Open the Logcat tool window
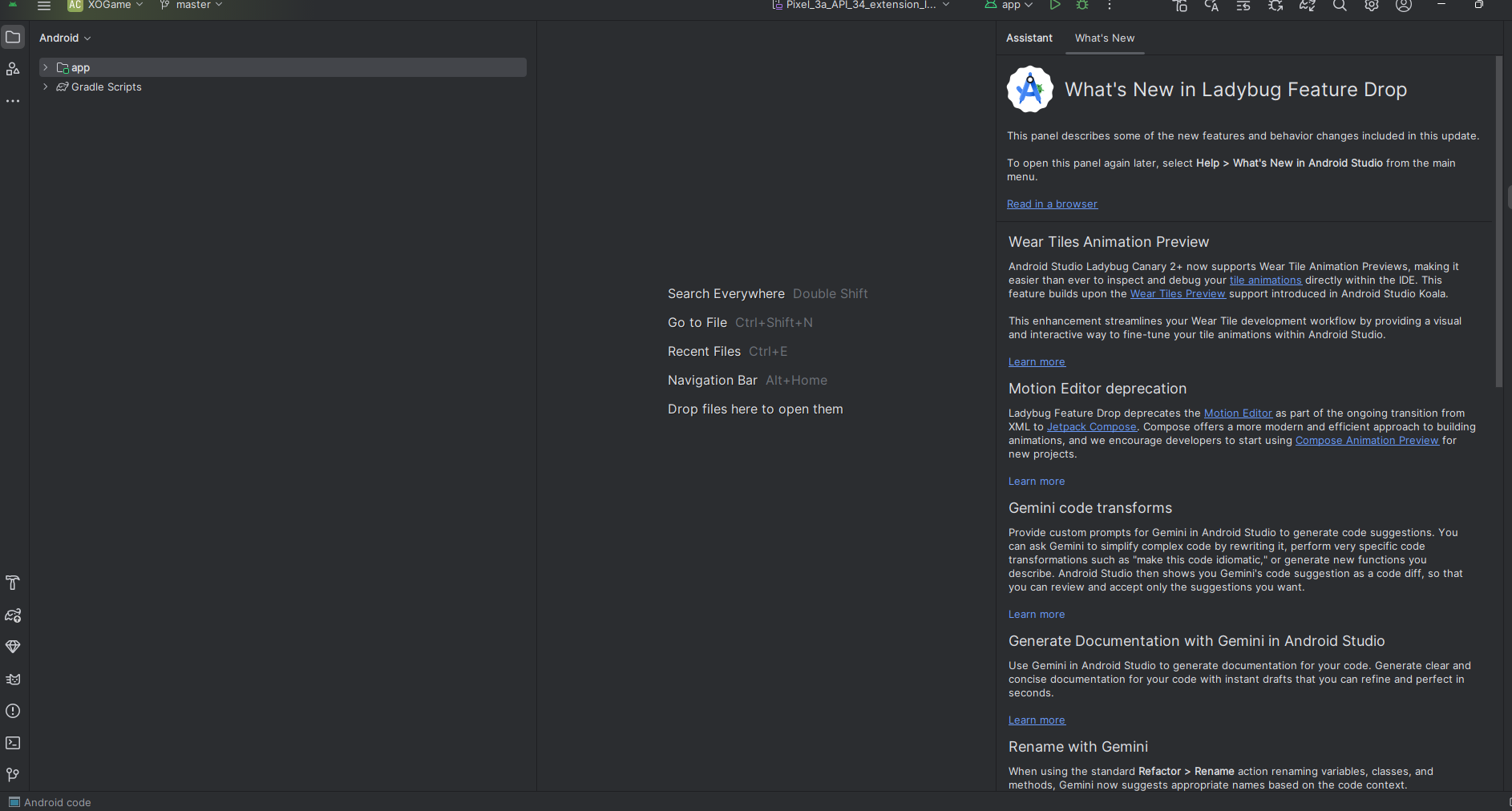Viewport: 1512px width, 811px height. tap(13, 679)
